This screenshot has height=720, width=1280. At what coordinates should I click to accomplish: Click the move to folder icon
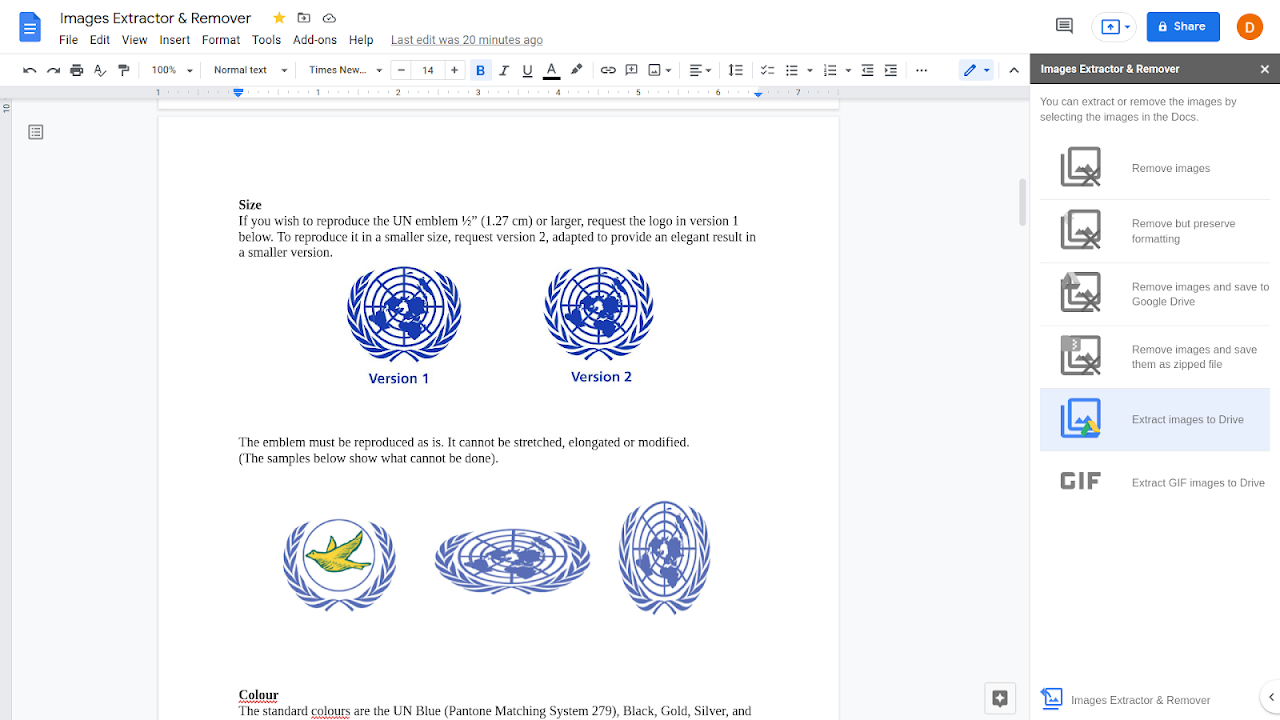[304, 18]
